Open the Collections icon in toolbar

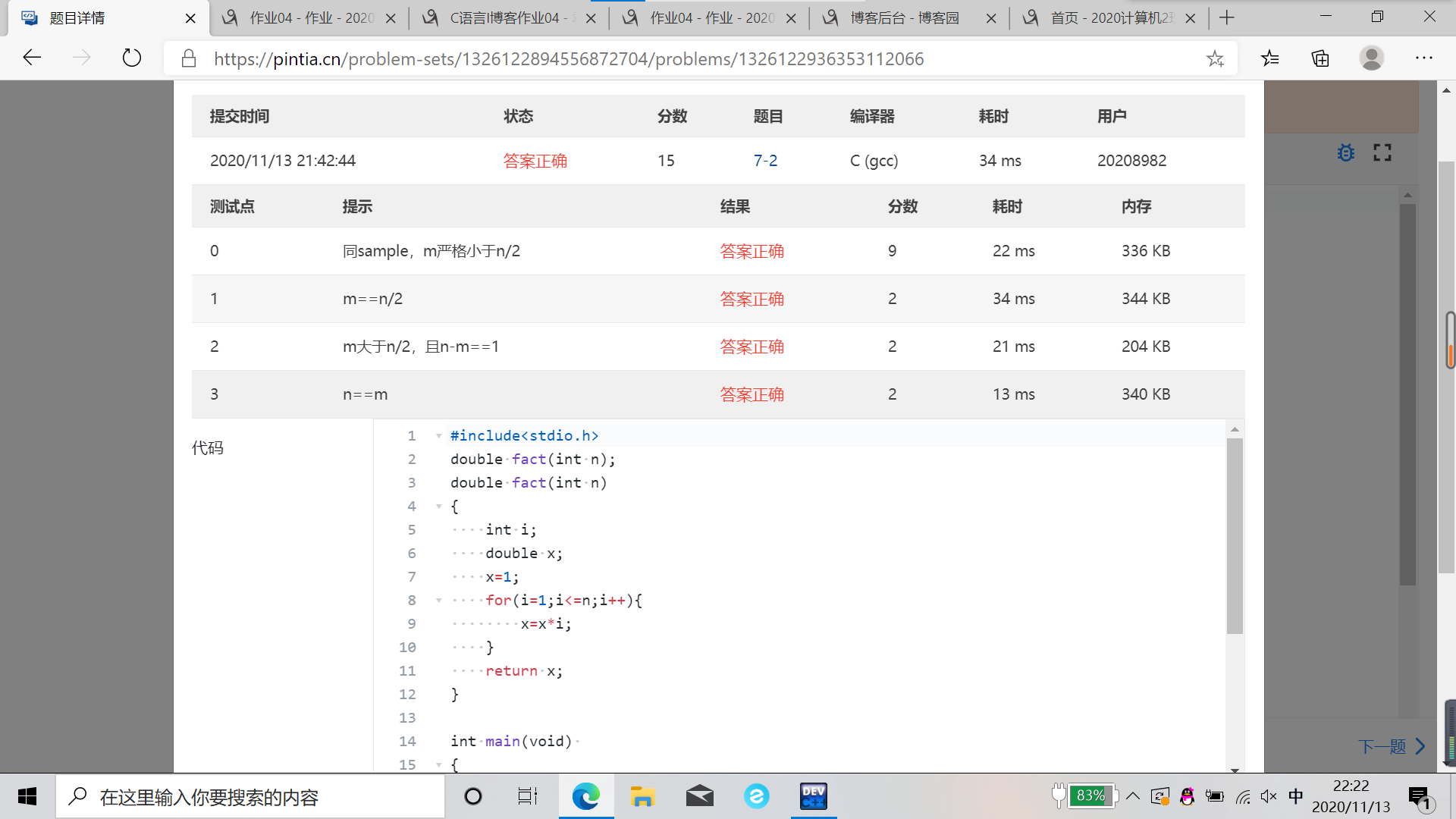(x=1320, y=58)
